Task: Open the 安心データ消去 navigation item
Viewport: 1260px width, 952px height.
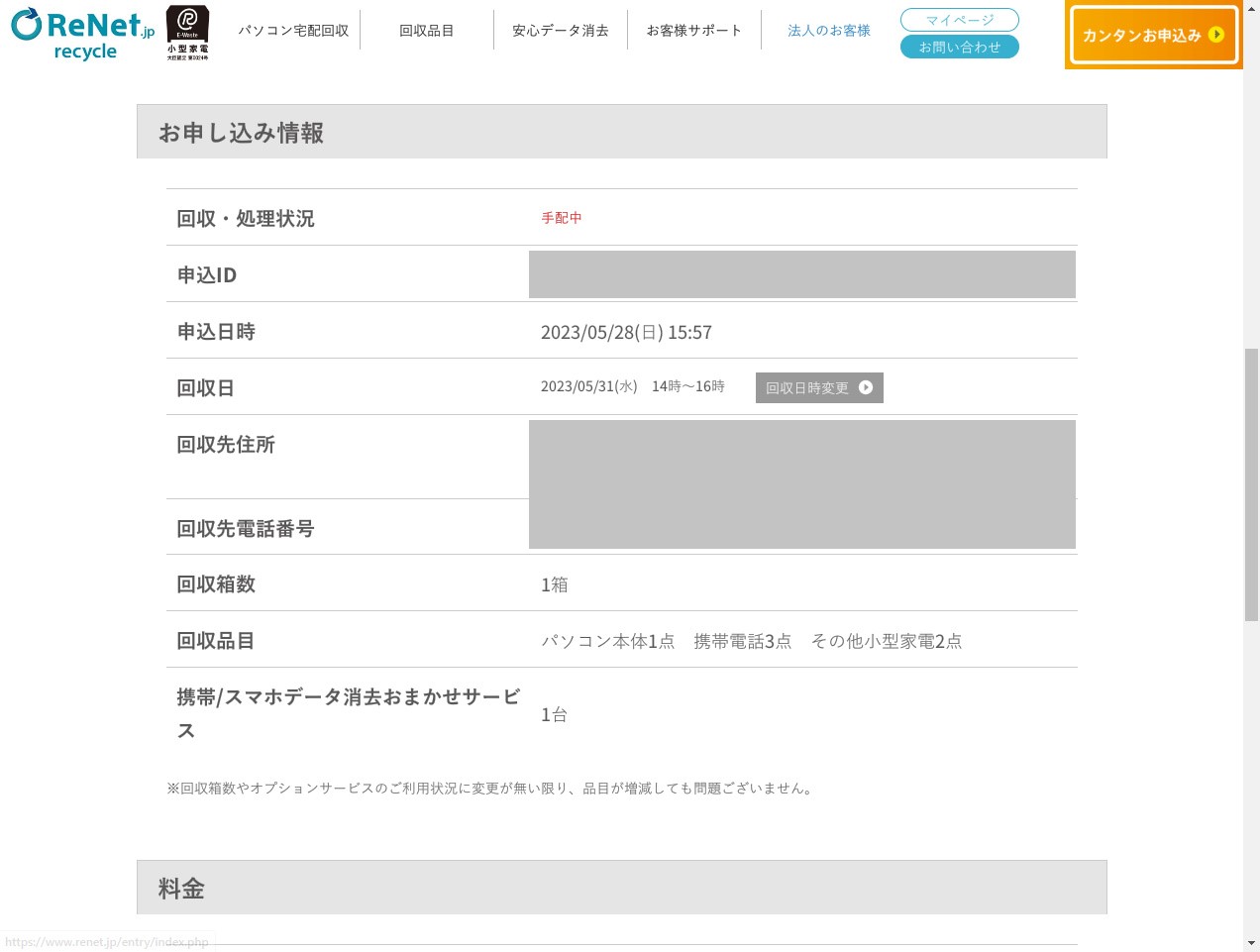Action: point(561,31)
